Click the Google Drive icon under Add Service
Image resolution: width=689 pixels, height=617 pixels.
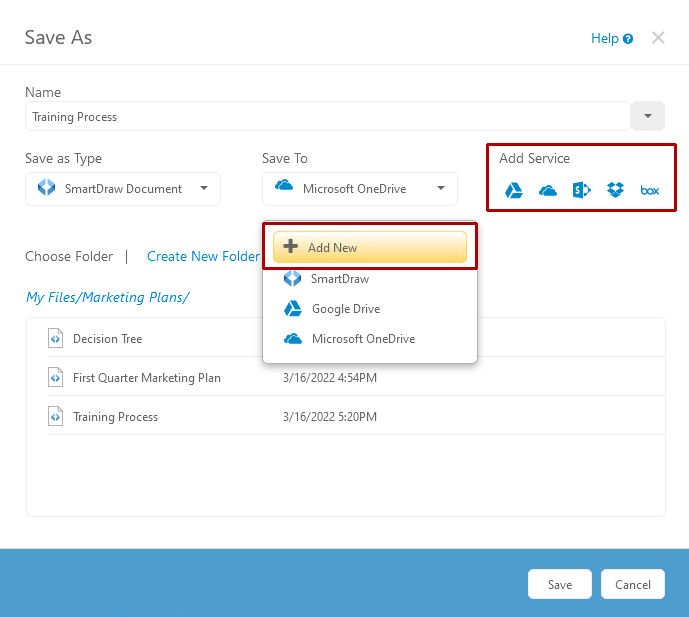click(x=514, y=190)
